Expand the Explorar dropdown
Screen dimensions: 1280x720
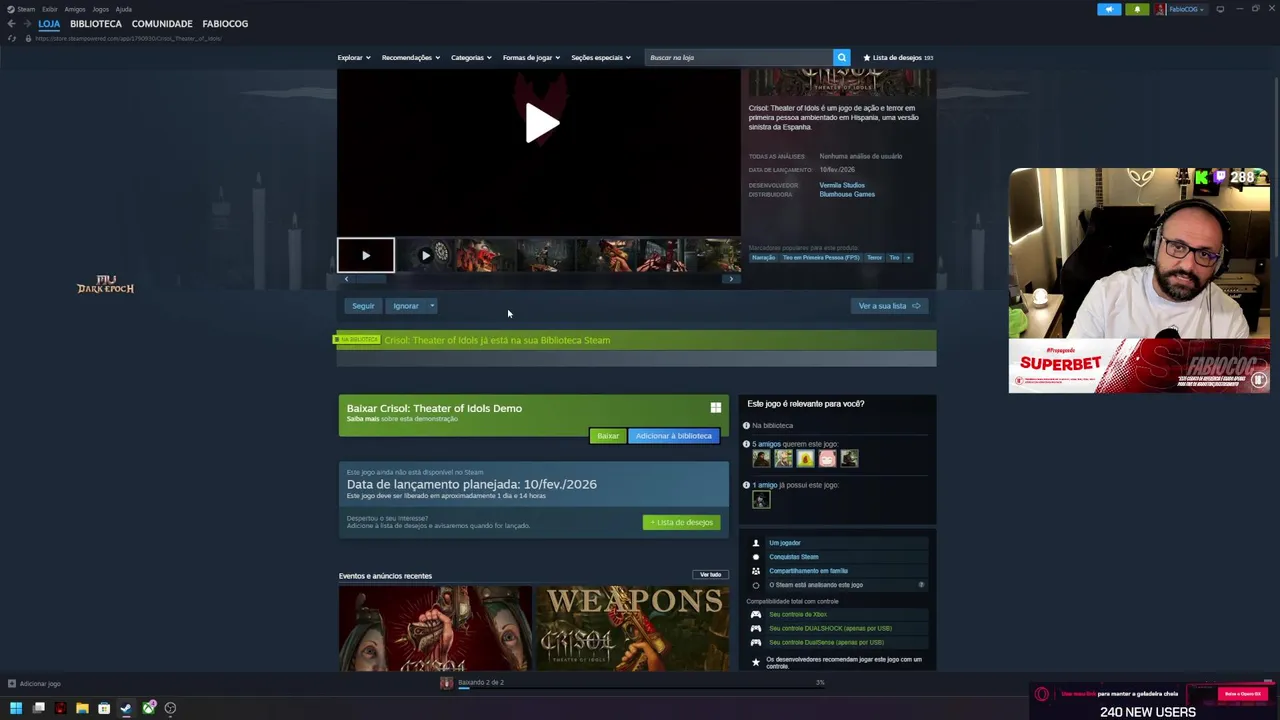(x=354, y=57)
